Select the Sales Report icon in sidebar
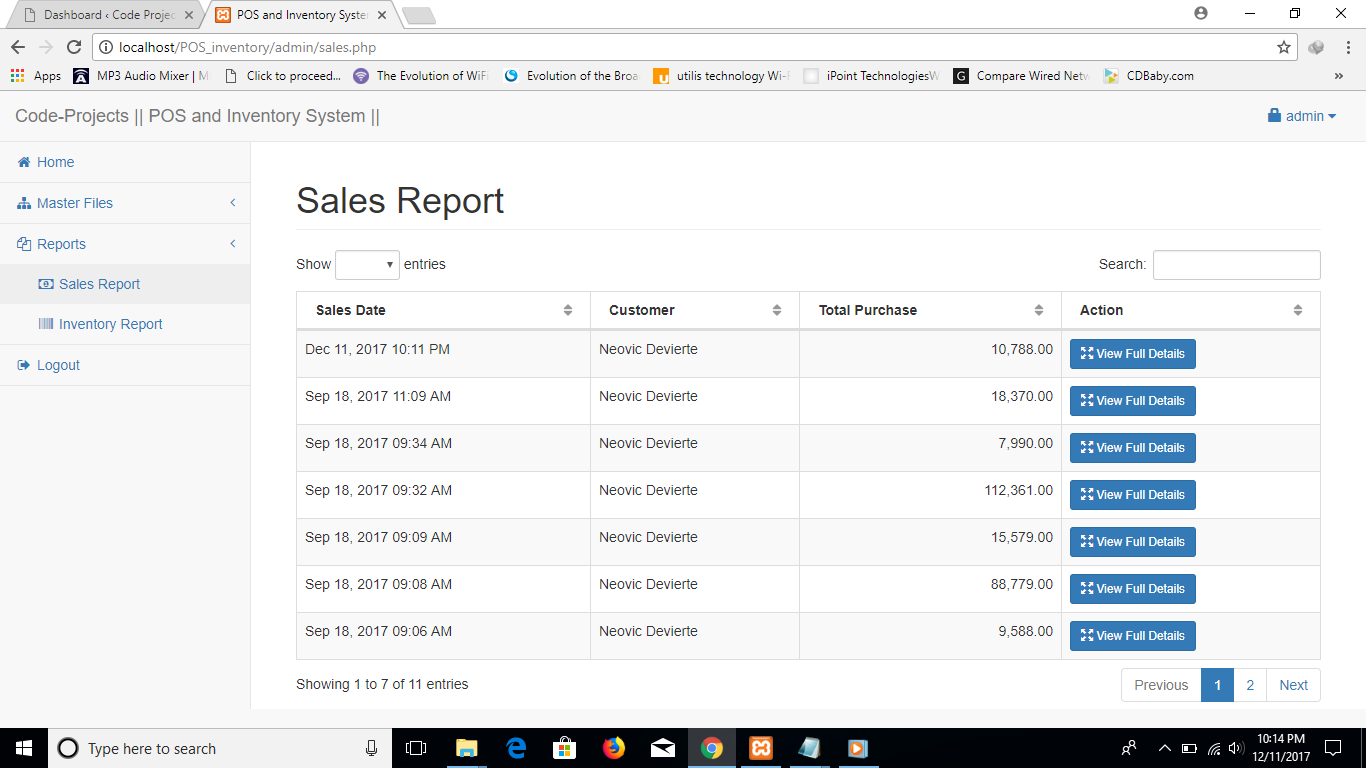This screenshot has width=1366, height=768. click(45, 284)
